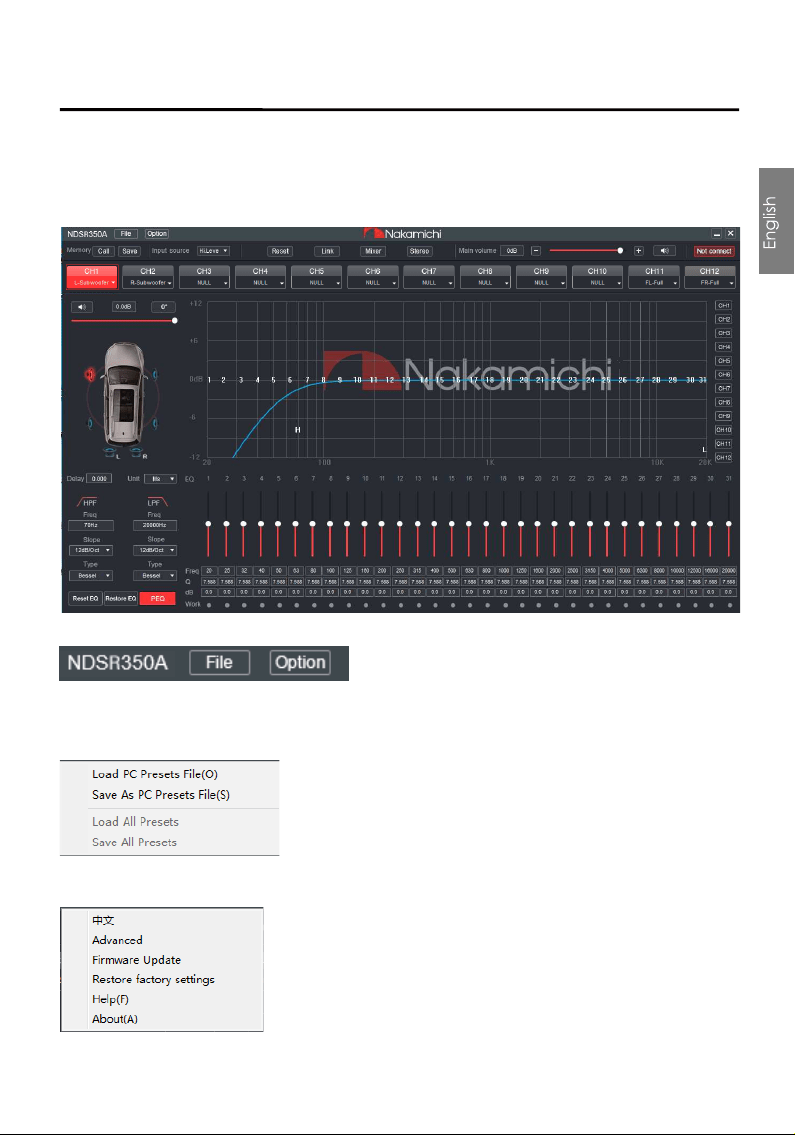Increase main volume with the plus button
Image resolution: width=795 pixels, height=1135 pixels.
(x=639, y=251)
